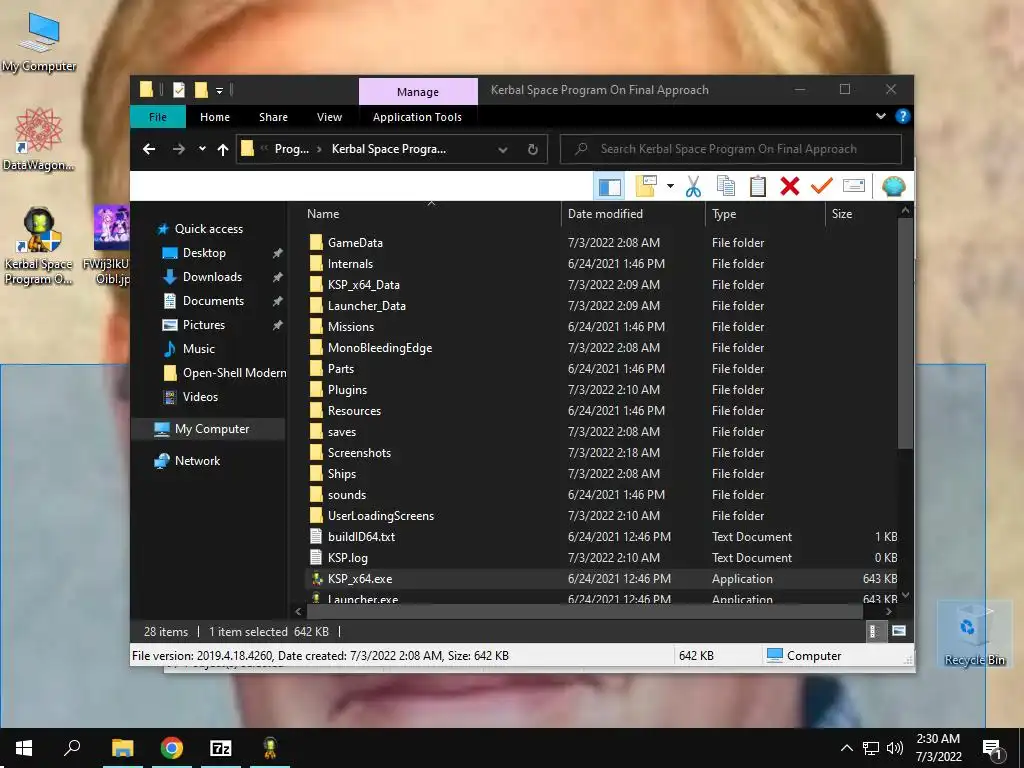Open Desktop in Quick access
This screenshot has height=768, width=1024.
204,253
